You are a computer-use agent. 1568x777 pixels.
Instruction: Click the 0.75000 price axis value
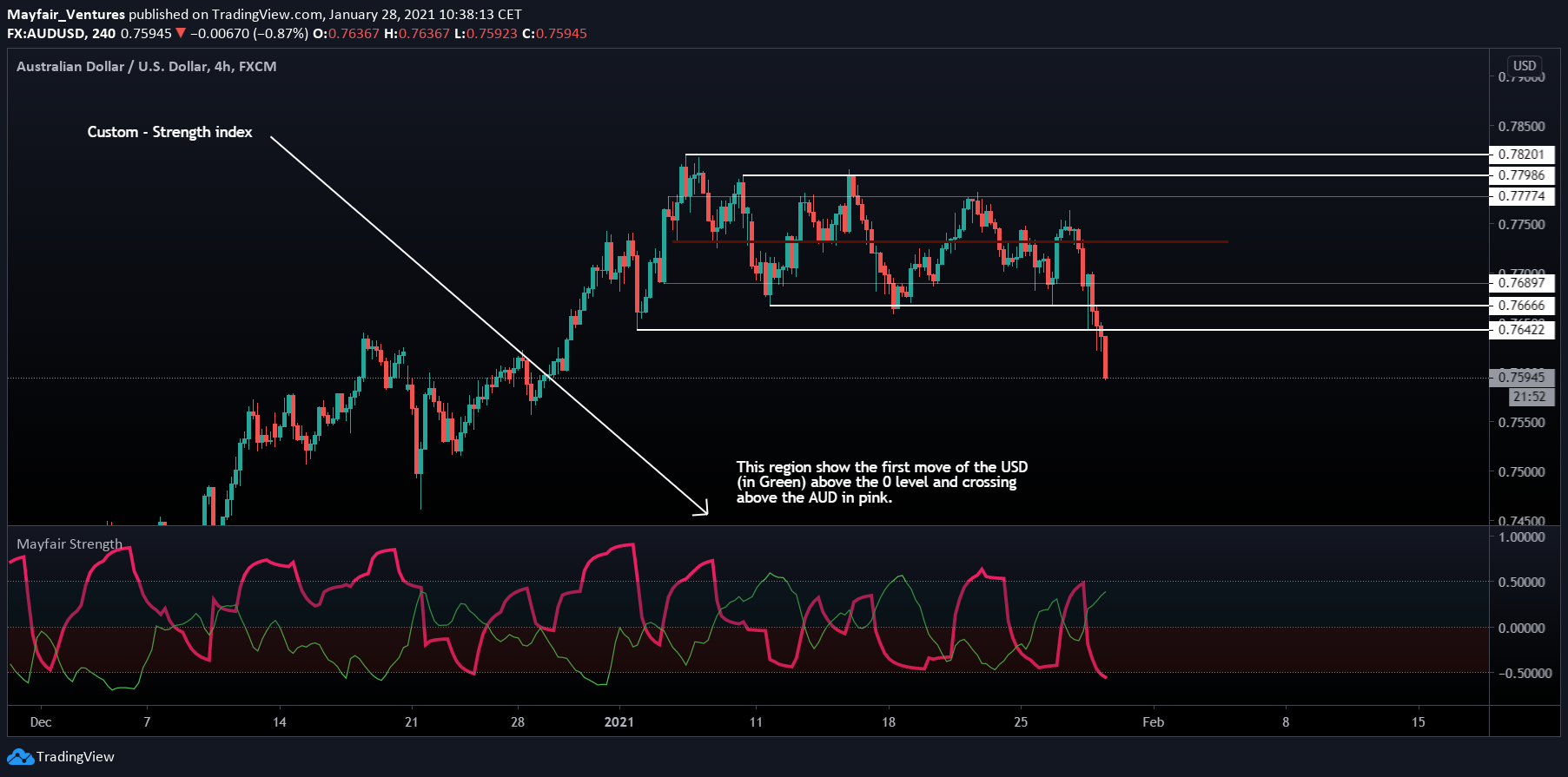[1521, 472]
